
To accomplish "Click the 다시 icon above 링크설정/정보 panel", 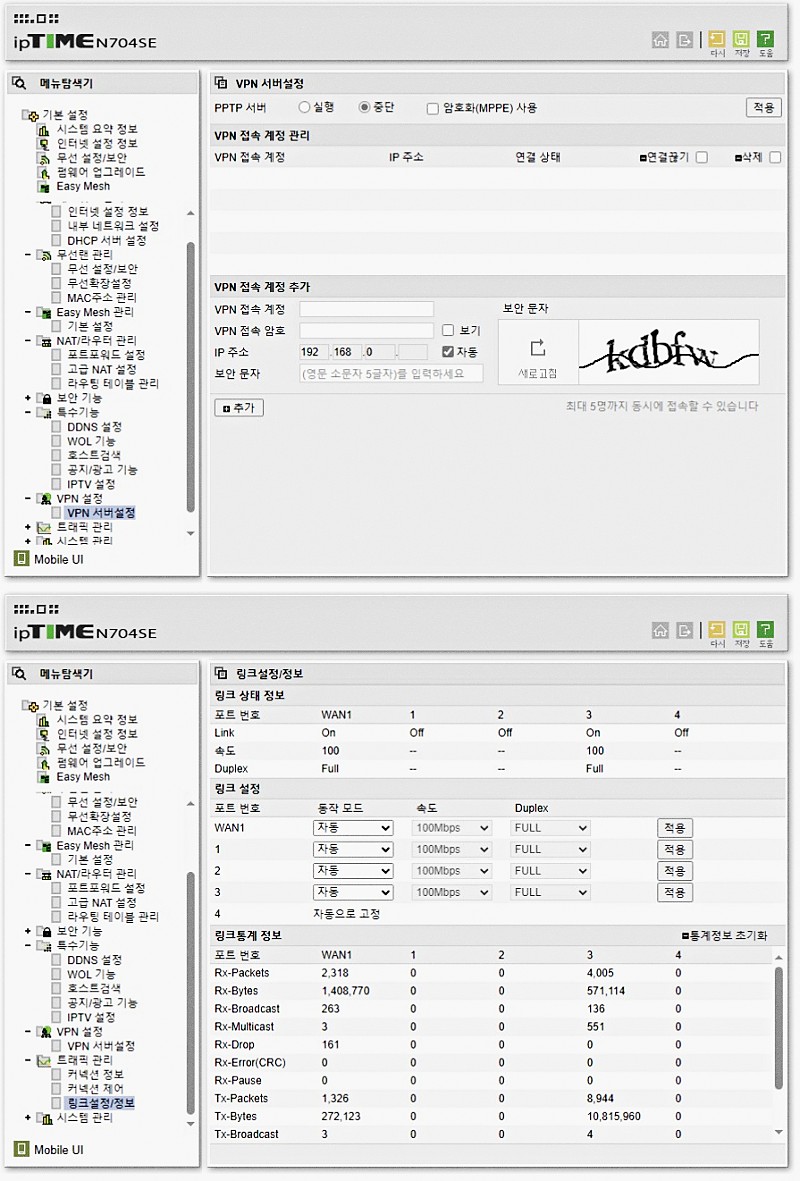I will 717,630.
